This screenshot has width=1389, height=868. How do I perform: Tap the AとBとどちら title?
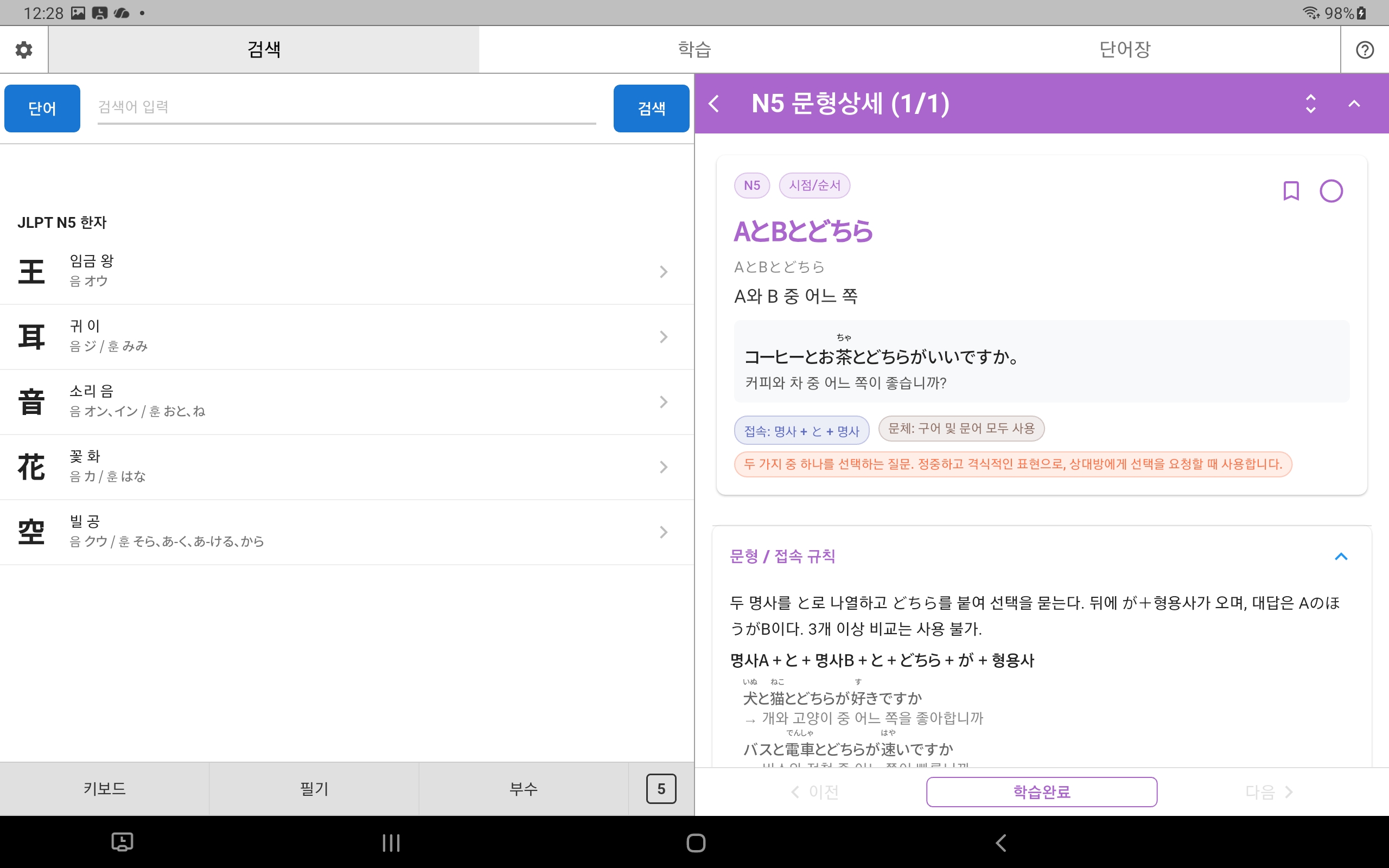803,231
